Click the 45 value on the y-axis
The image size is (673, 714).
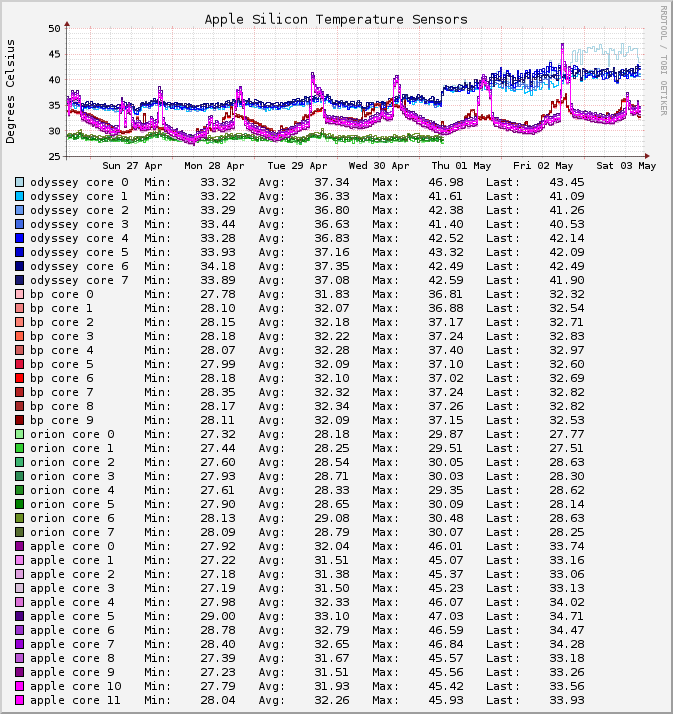point(55,54)
